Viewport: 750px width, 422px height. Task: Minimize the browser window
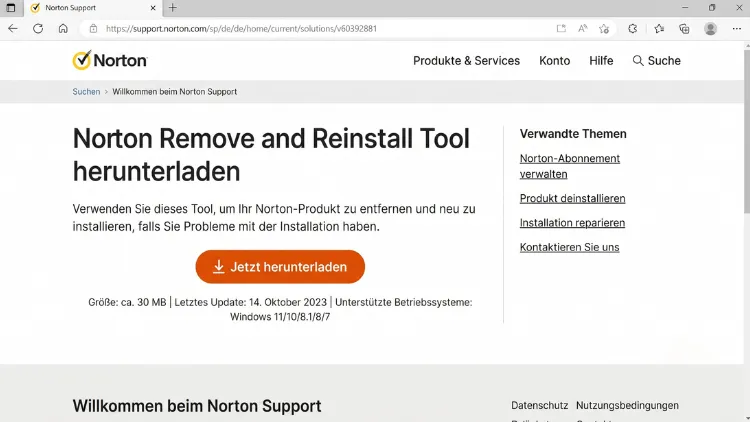[x=685, y=8]
